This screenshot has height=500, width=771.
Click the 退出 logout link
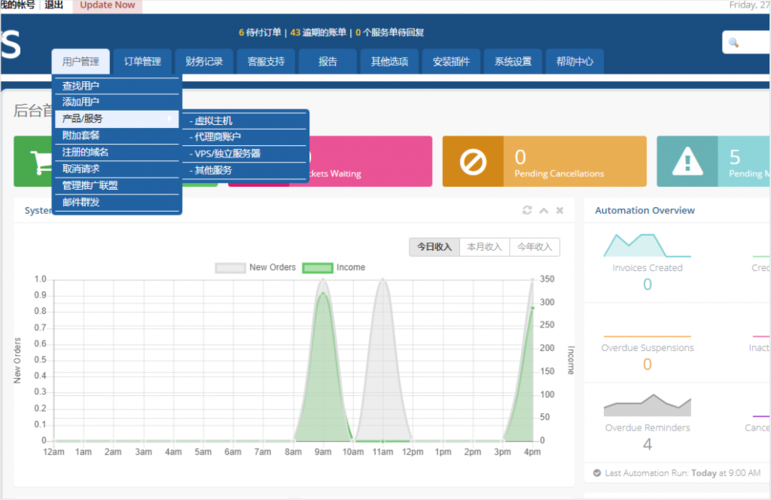(54, 5)
